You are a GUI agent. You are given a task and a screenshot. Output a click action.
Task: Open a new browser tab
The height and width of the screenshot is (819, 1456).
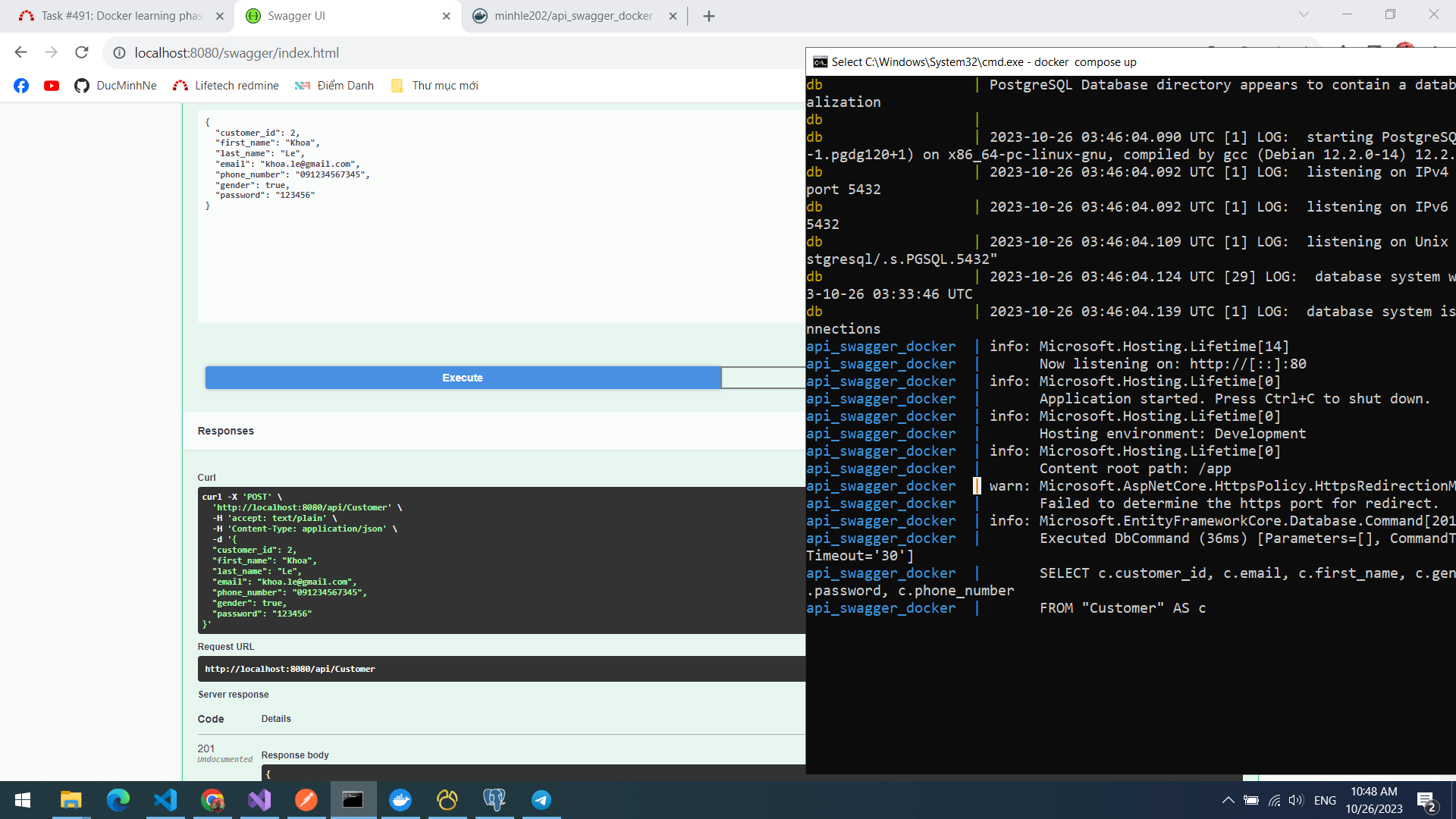click(709, 16)
